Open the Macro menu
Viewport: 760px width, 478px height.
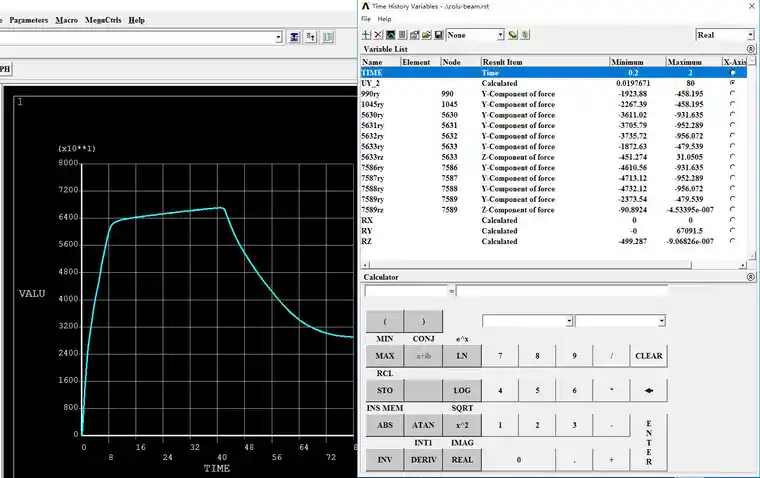point(66,20)
